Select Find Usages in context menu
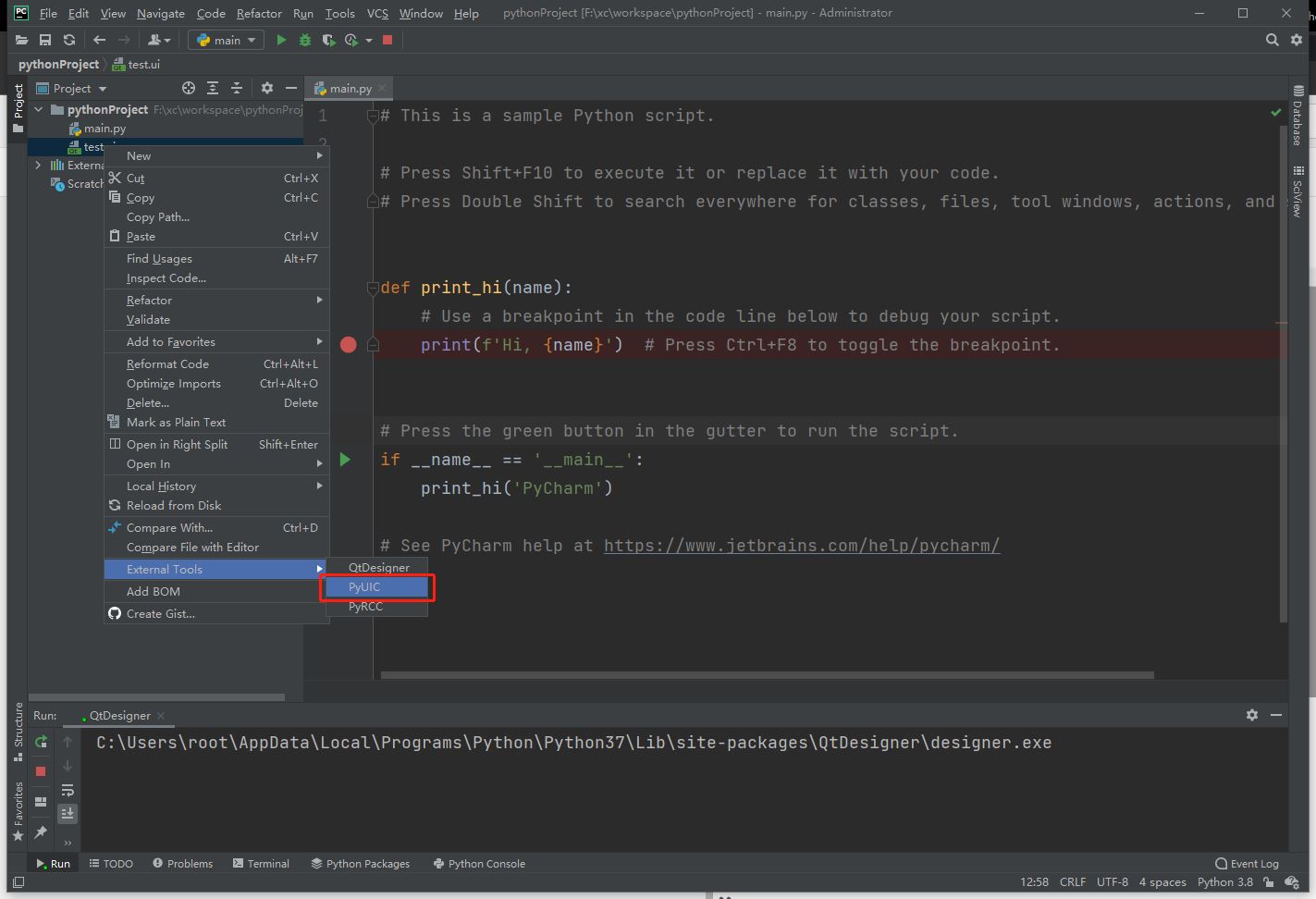The height and width of the screenshot is (899, 1316). (x=216, y=258)
